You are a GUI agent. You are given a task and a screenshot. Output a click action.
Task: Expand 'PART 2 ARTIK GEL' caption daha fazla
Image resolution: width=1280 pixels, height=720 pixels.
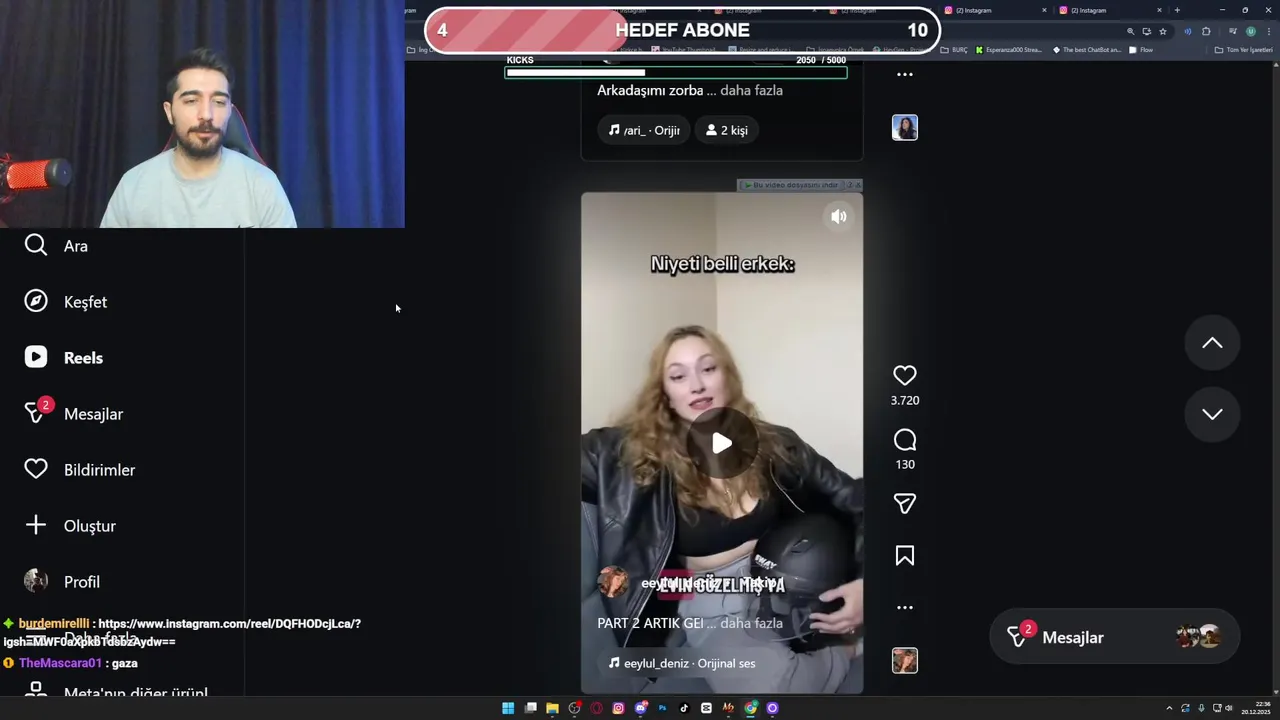751,623
